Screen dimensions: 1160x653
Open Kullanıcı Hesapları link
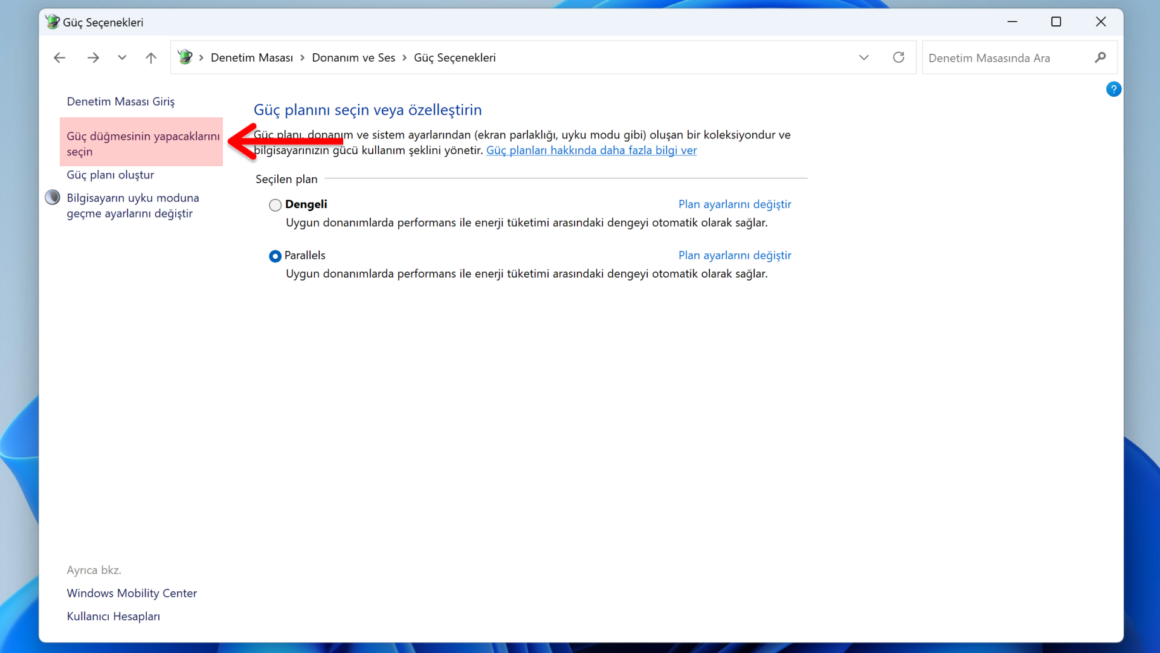coord(113,616)
